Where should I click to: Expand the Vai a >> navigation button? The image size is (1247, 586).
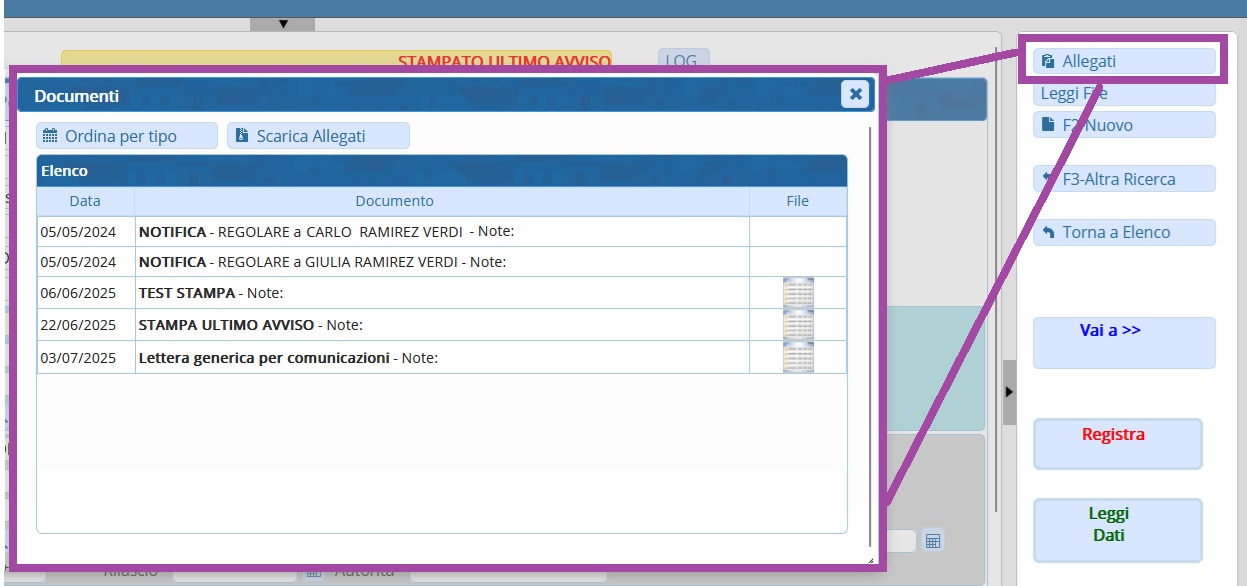1124,342
